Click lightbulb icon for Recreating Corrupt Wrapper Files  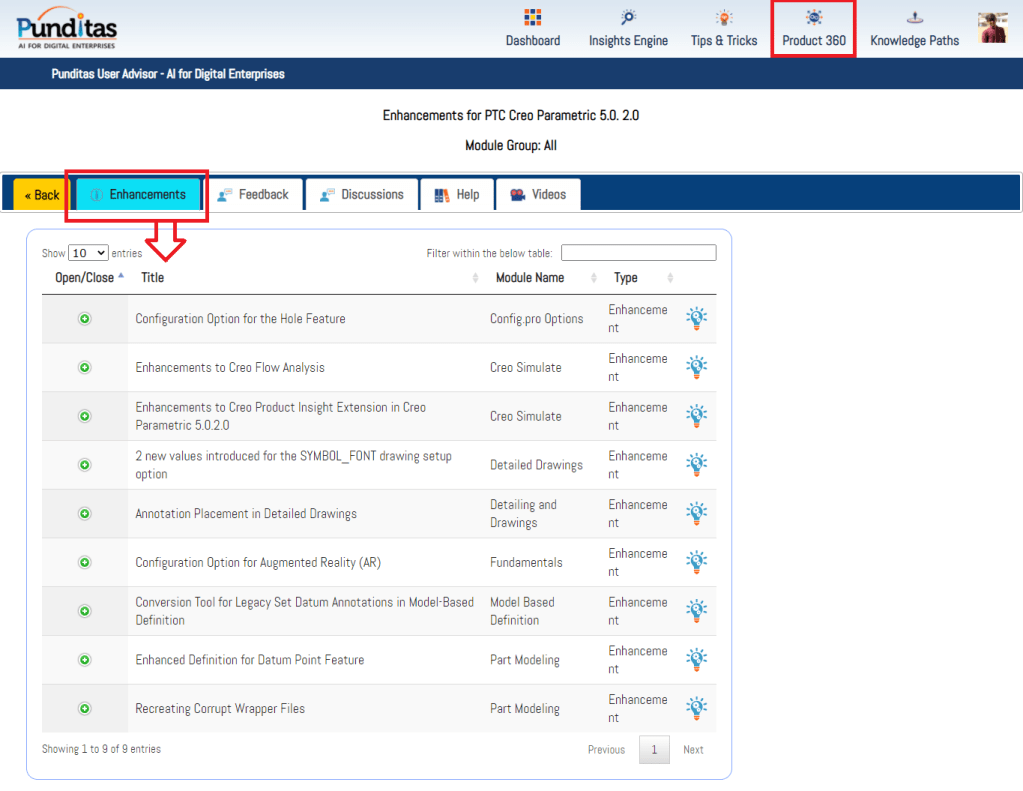[x=696, y=708]
